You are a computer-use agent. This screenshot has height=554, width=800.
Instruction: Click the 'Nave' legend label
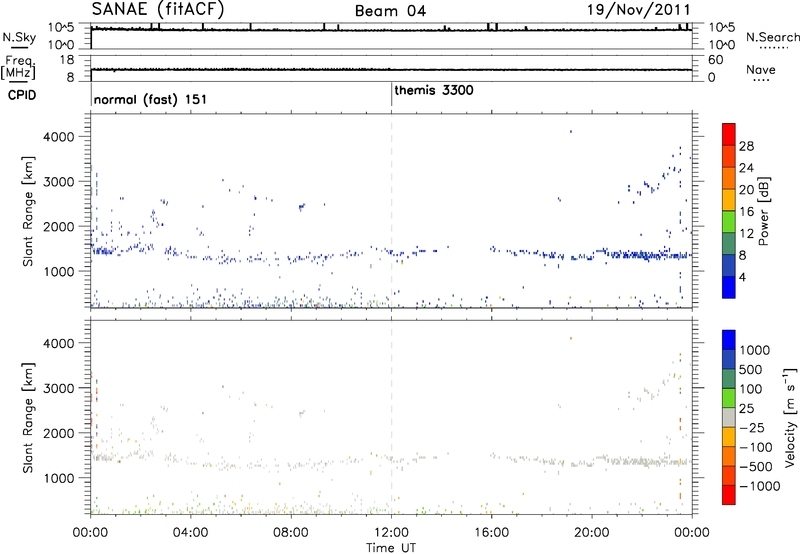761,69
